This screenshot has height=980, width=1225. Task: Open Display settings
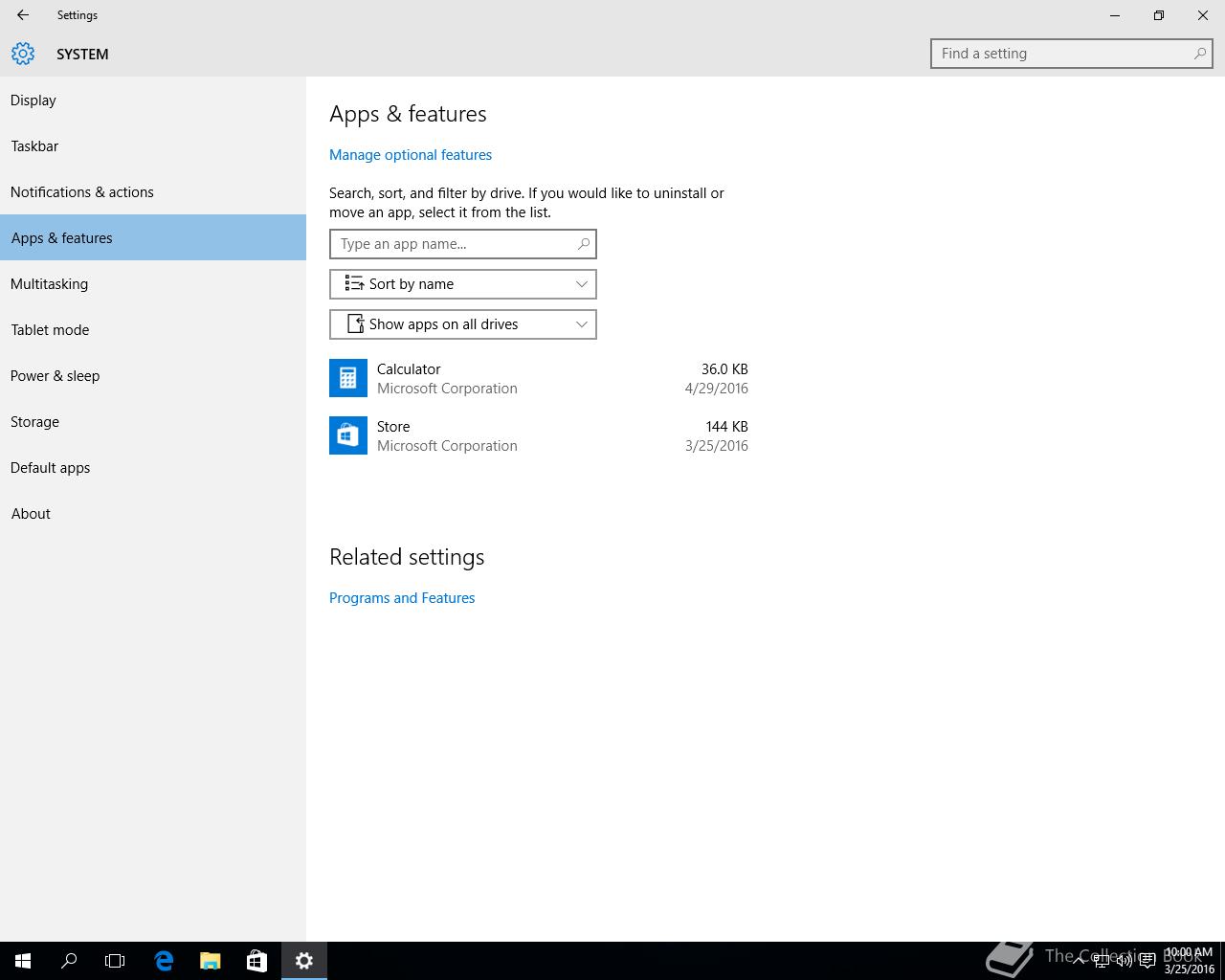pyautogui.click(x=153, y=100)
